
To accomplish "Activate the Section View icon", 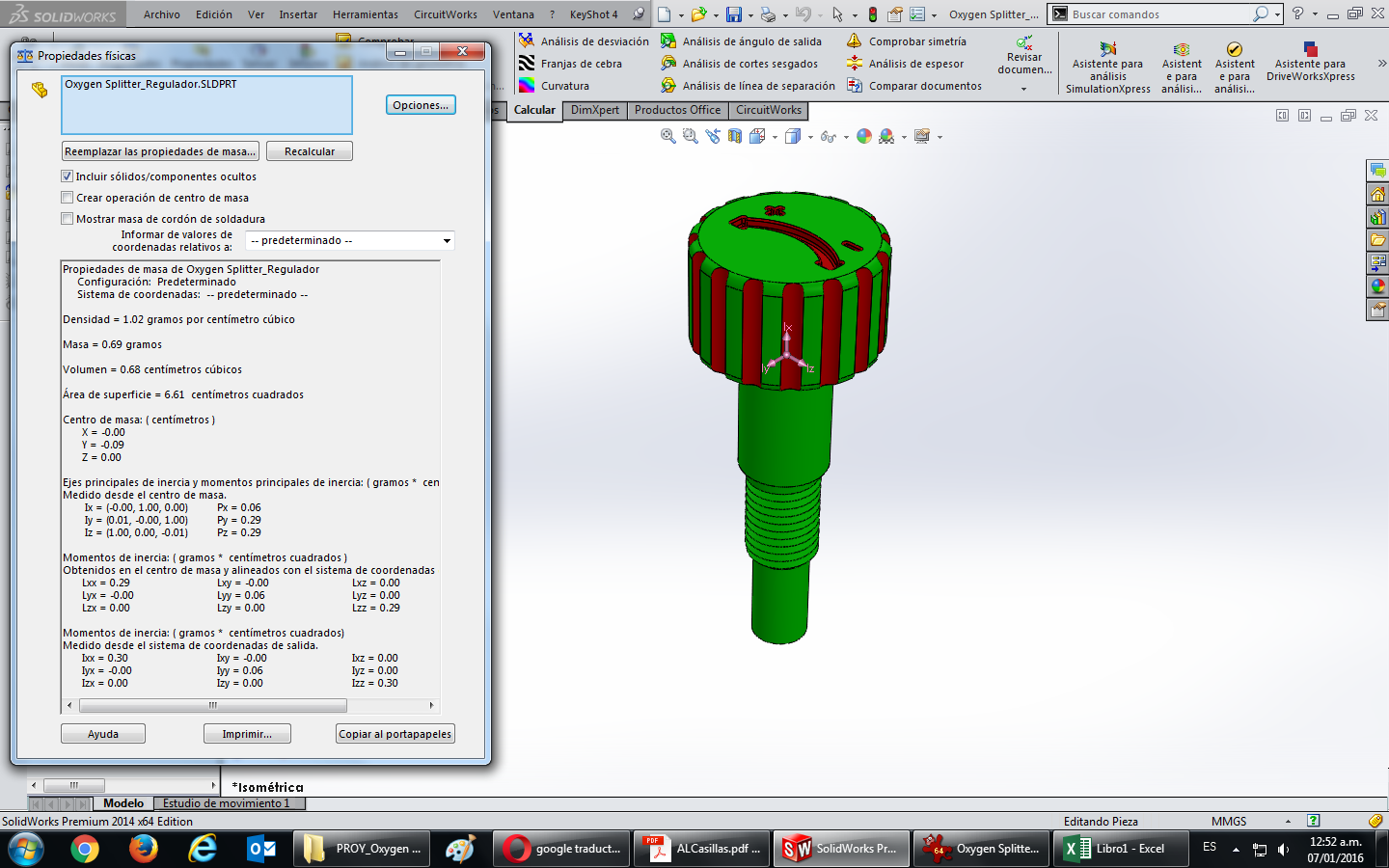I will tap(735, 136).
